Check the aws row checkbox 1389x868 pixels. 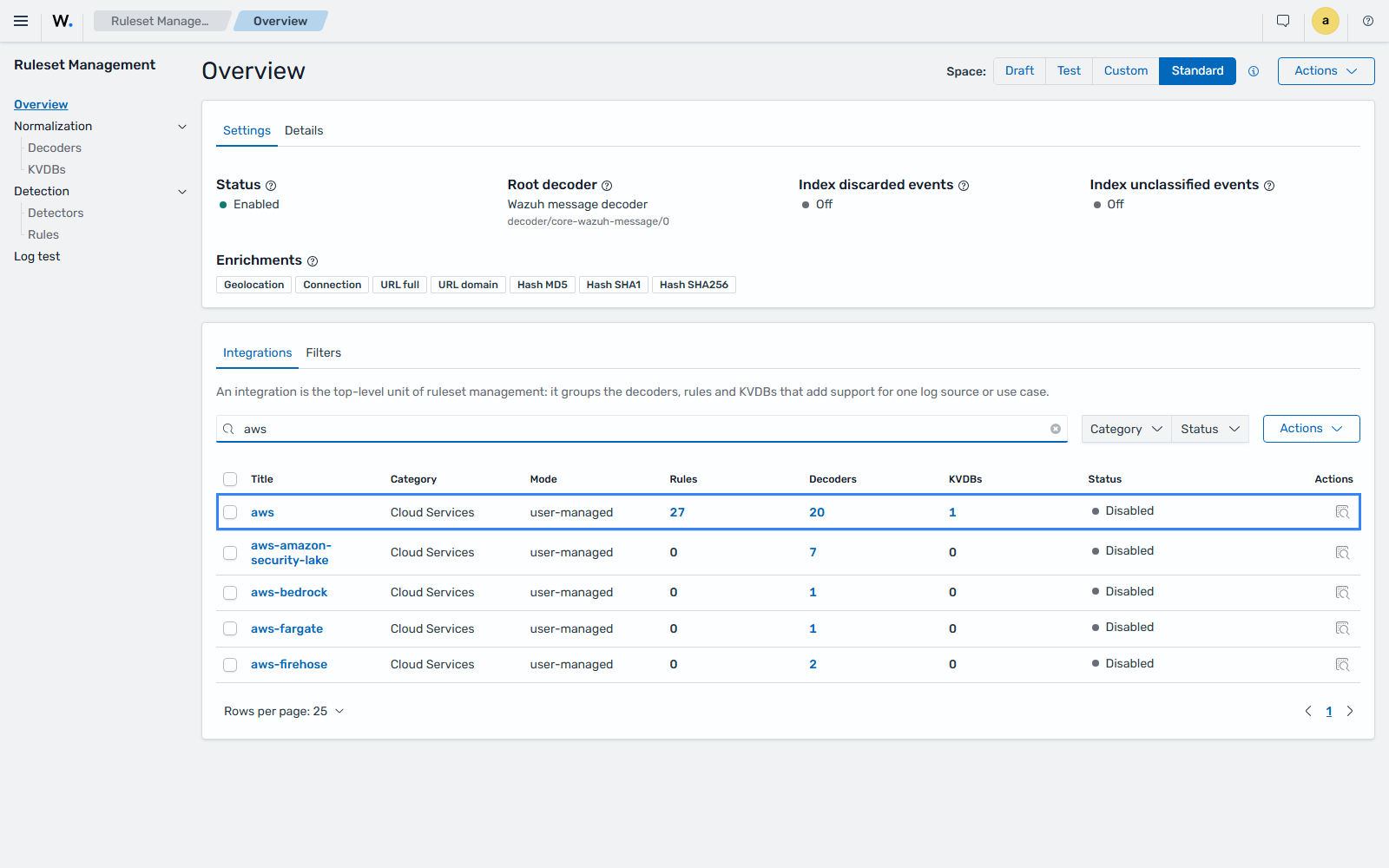230,512
